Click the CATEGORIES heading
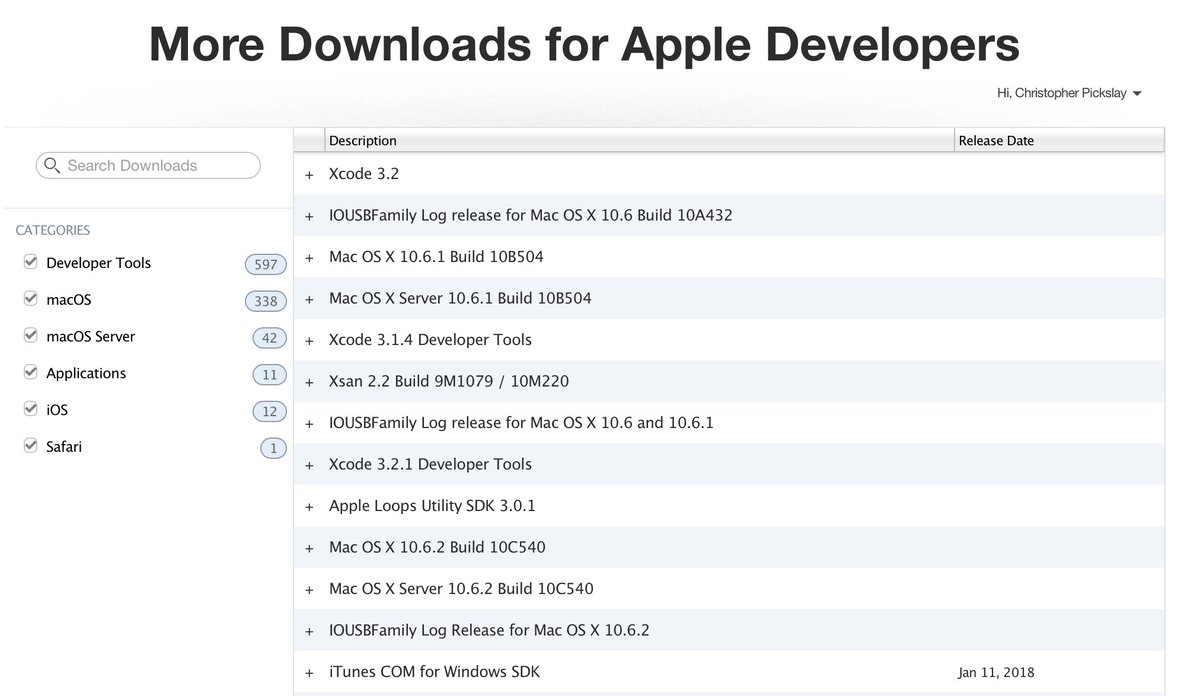 coord(53,230)
